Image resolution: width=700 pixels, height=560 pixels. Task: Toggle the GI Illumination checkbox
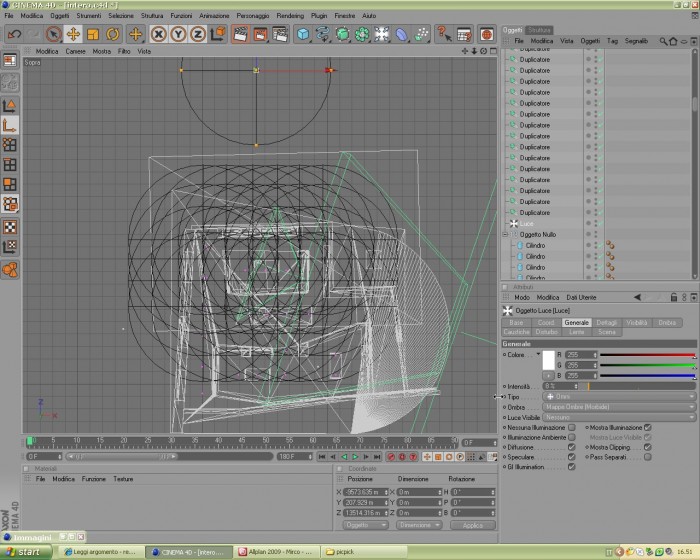(x=571, y=467)
